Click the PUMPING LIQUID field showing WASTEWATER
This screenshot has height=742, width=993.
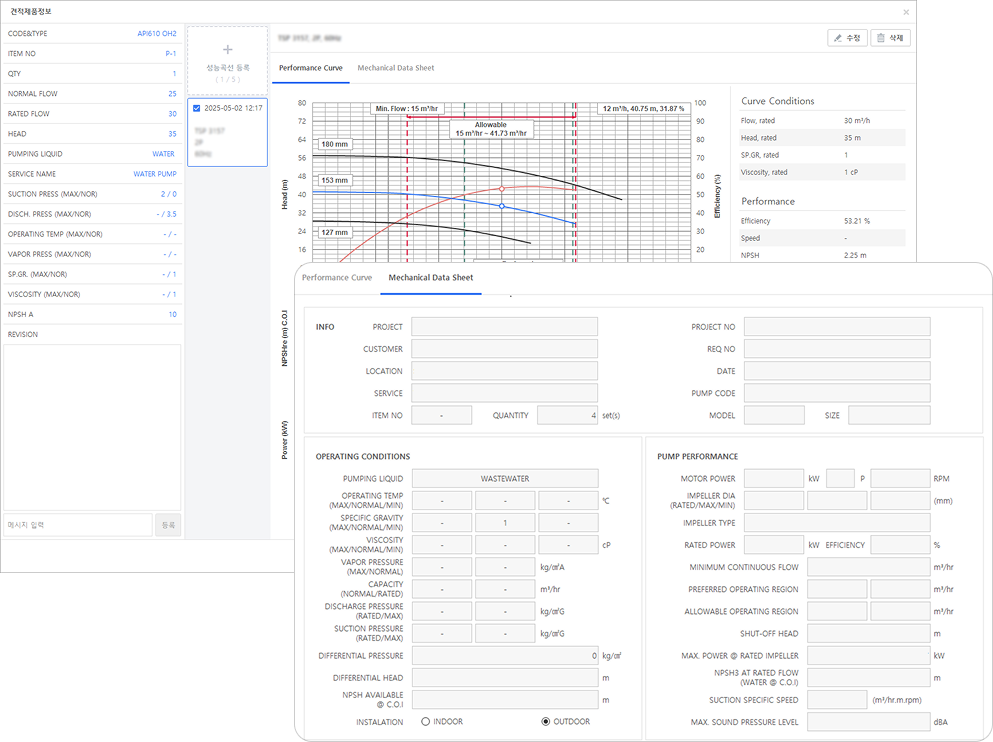pos(504,479)
